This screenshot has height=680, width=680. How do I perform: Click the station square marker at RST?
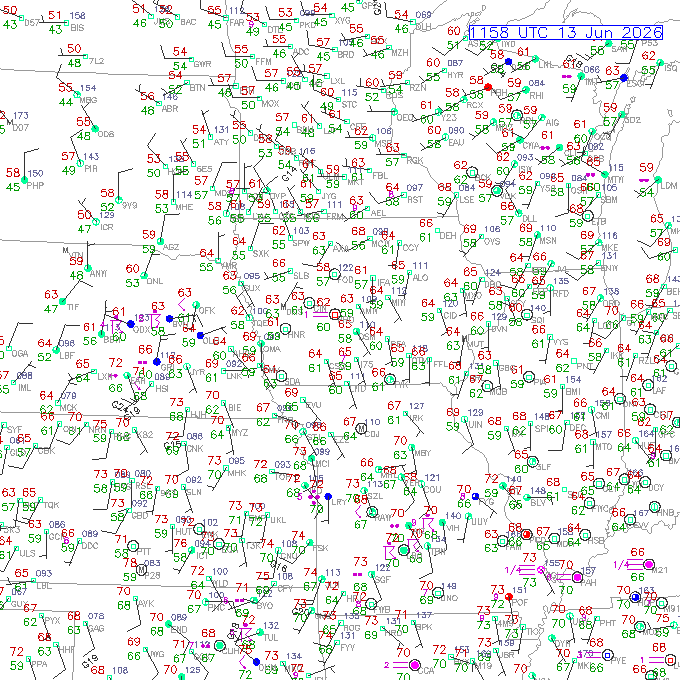404,195
